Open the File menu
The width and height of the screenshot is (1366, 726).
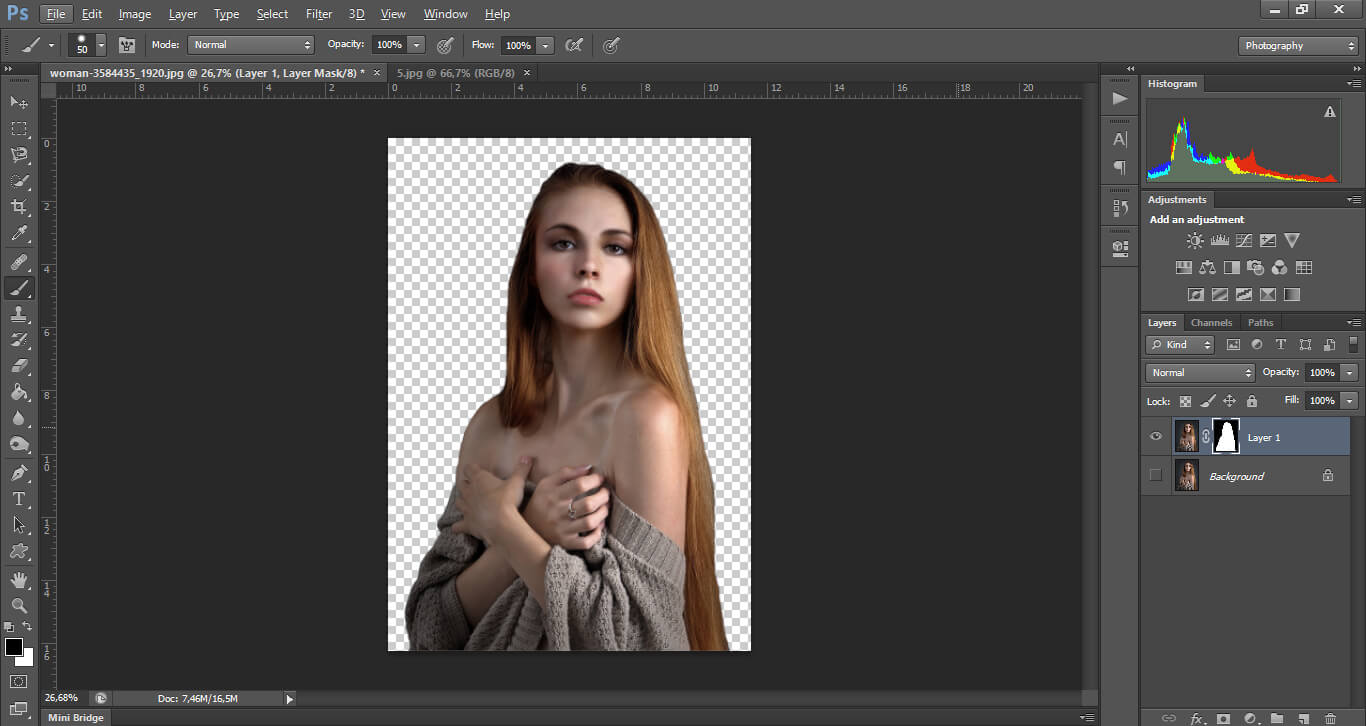pos(56,14)
